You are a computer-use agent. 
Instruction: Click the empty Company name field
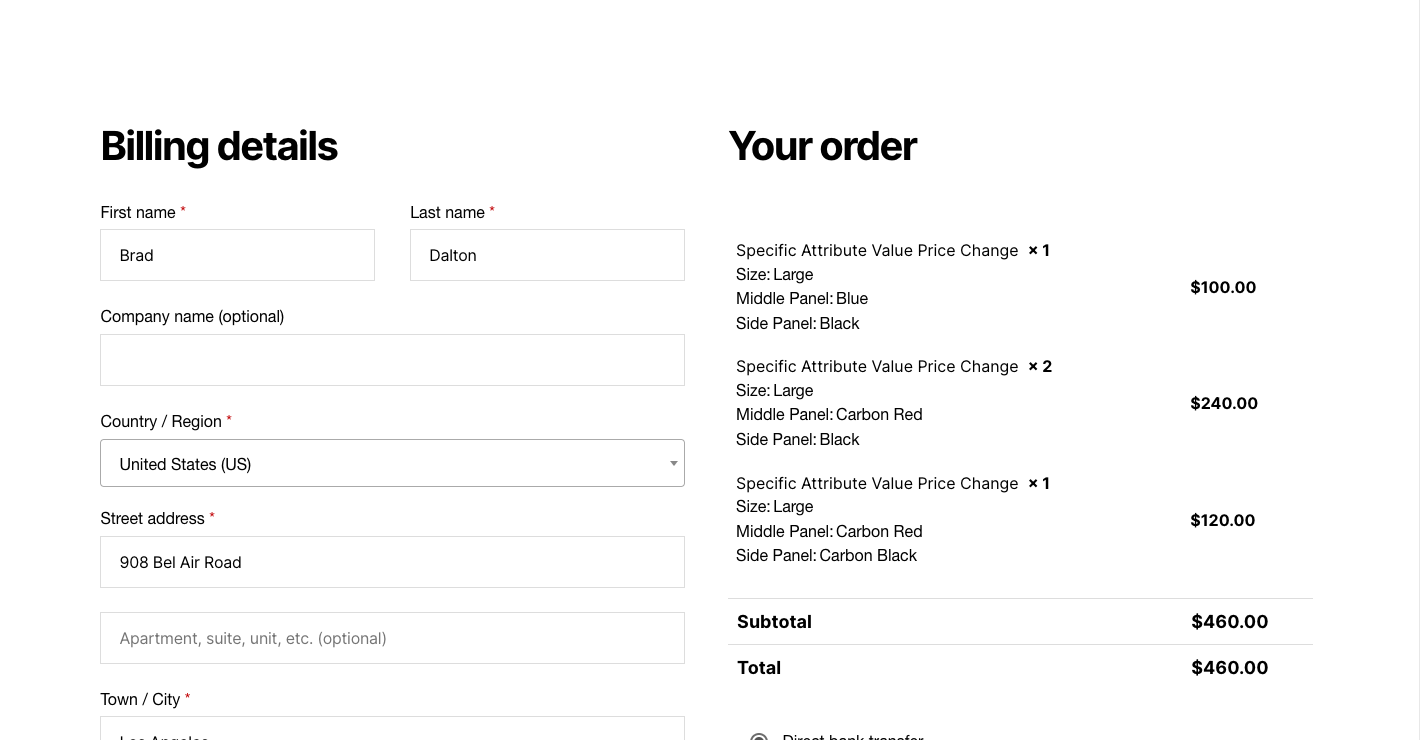[x=392, y=360]
